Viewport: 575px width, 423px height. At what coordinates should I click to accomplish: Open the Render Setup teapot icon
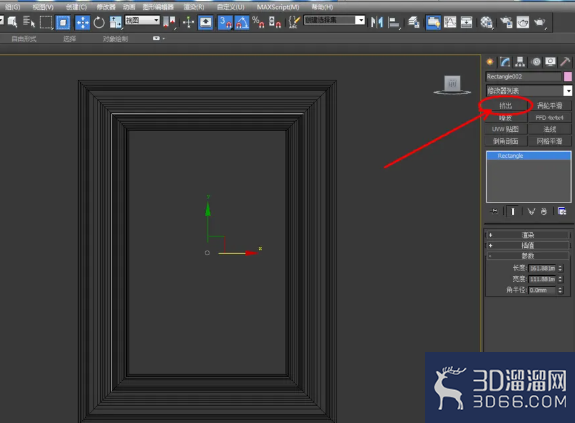point(506,22)
